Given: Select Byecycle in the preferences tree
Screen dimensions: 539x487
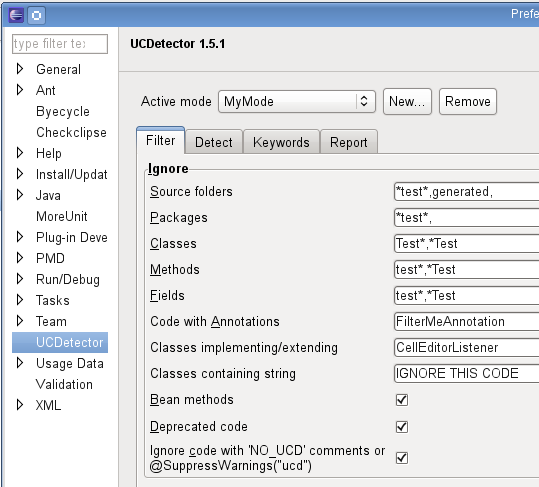Looking at the screenshot, I should (63, 111).
